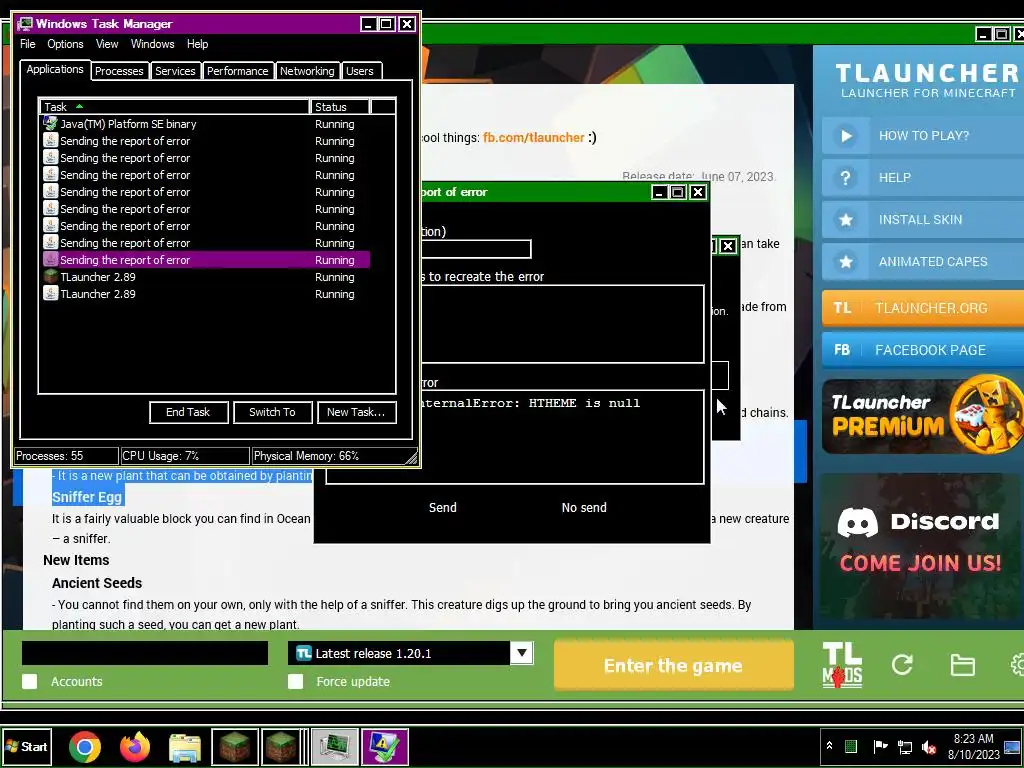
Task: Click the Enter the game button
Action: coord(673,665)
